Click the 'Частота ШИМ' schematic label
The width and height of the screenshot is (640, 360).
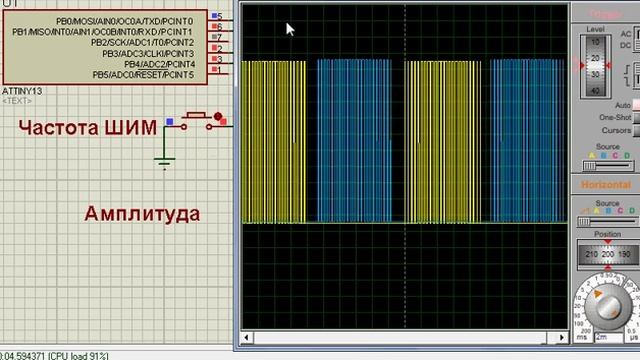point(88,127)
